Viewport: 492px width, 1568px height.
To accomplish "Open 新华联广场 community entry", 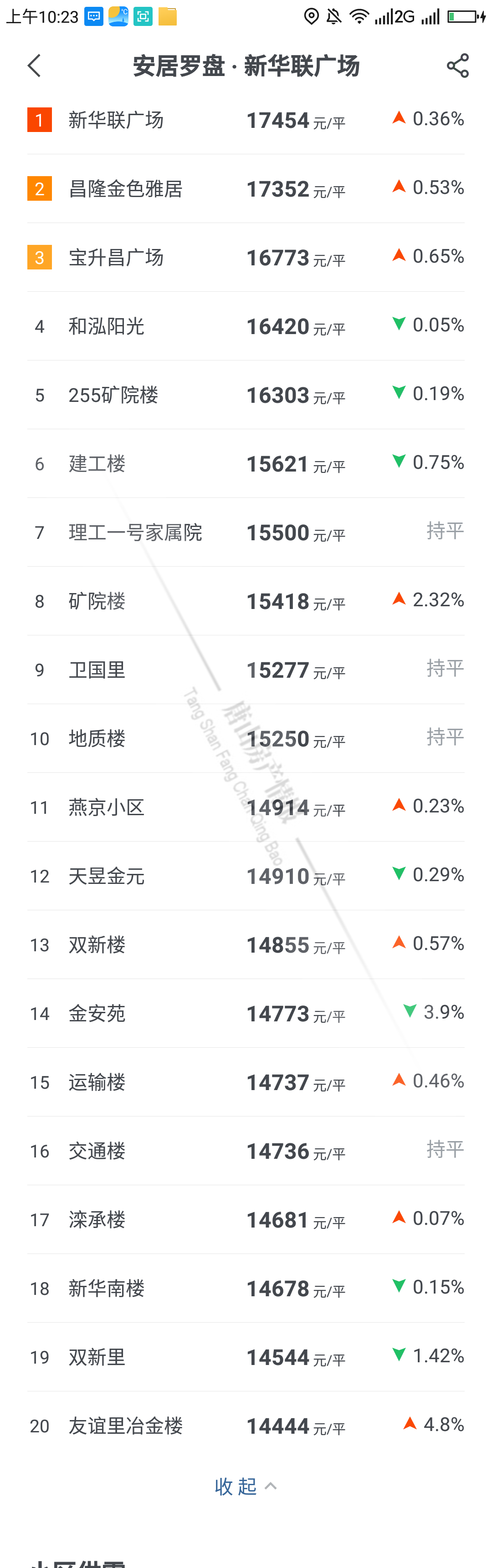I will point(116,120).
